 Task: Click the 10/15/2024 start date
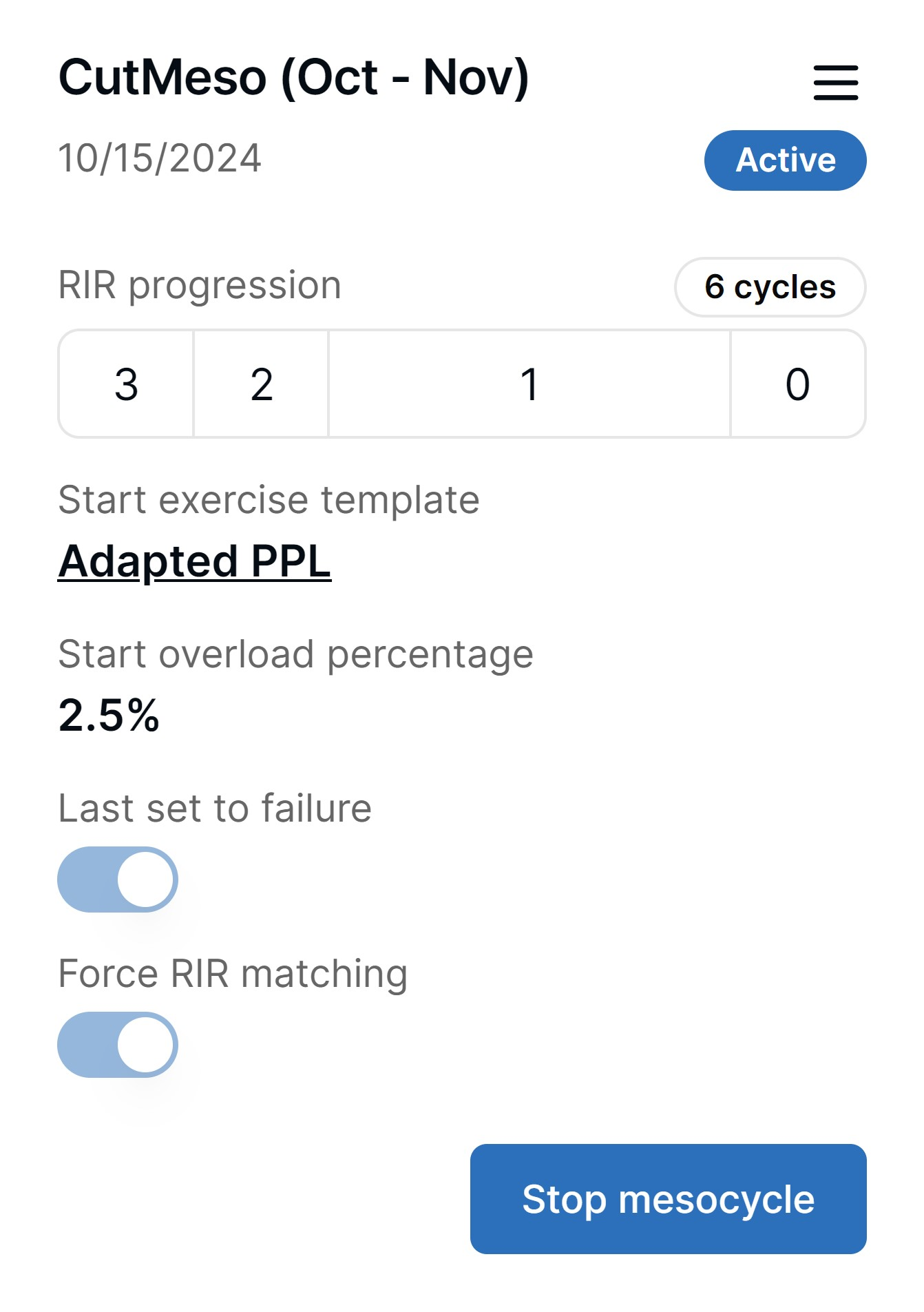[x=160, y=158]
